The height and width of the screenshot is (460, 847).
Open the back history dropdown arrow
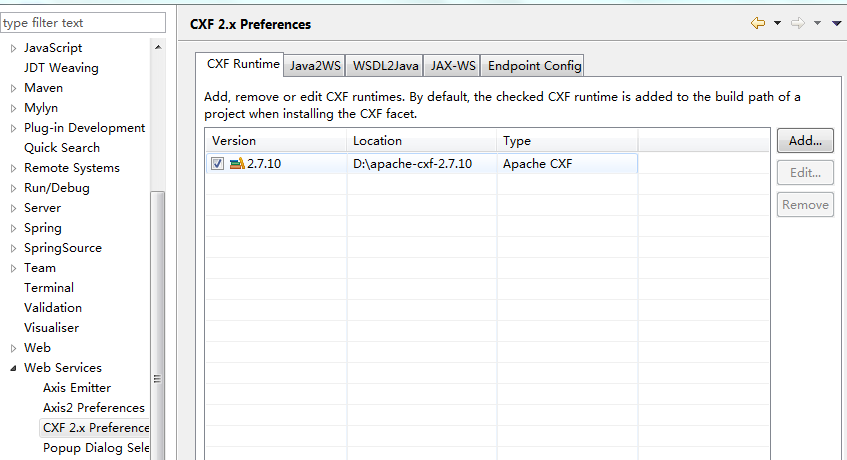pos(777,23)
